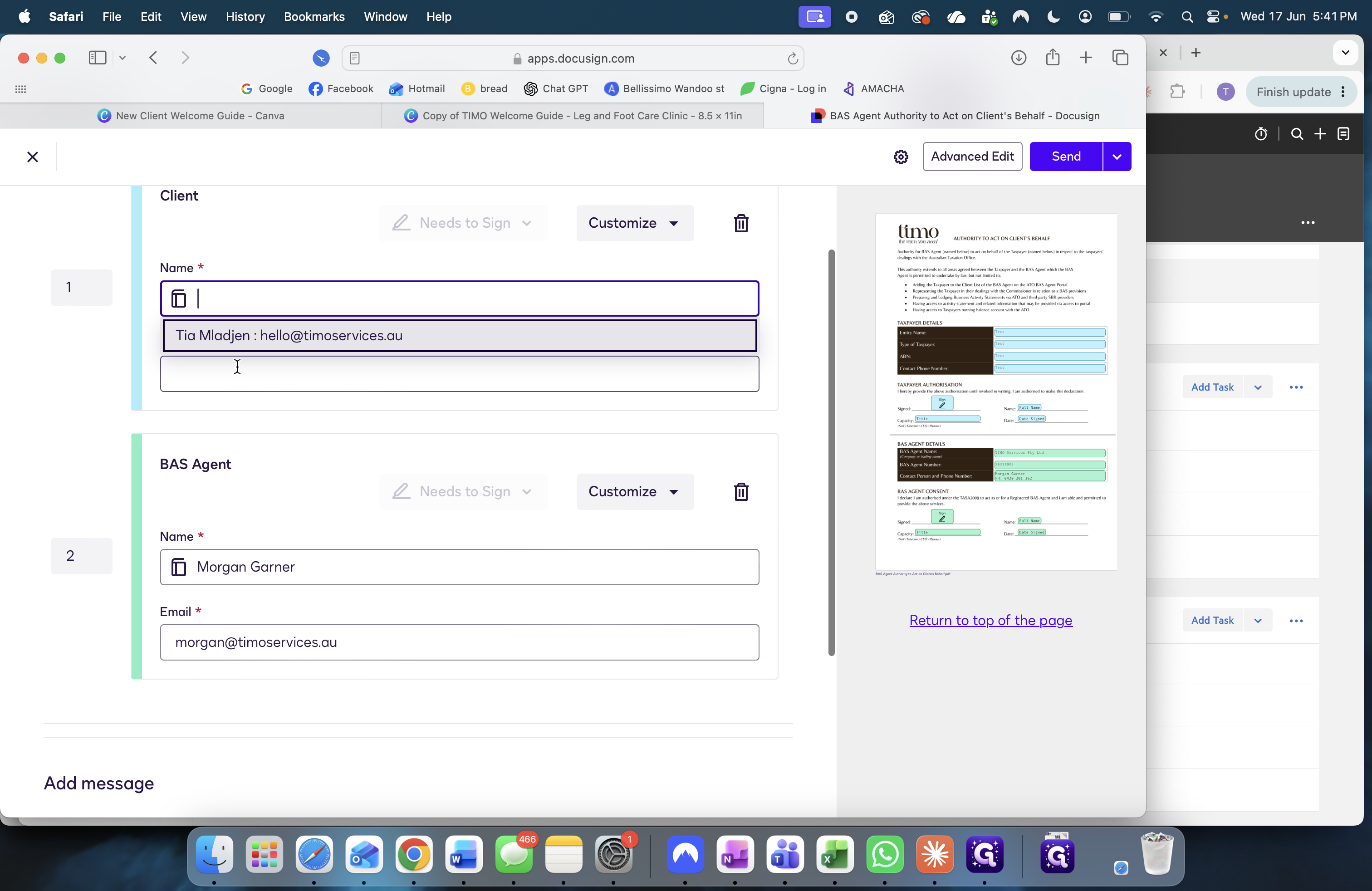The height and width of the screenshot is (891, 1372).
Task: Open the Safari File menu
Action: pos(111,17)
